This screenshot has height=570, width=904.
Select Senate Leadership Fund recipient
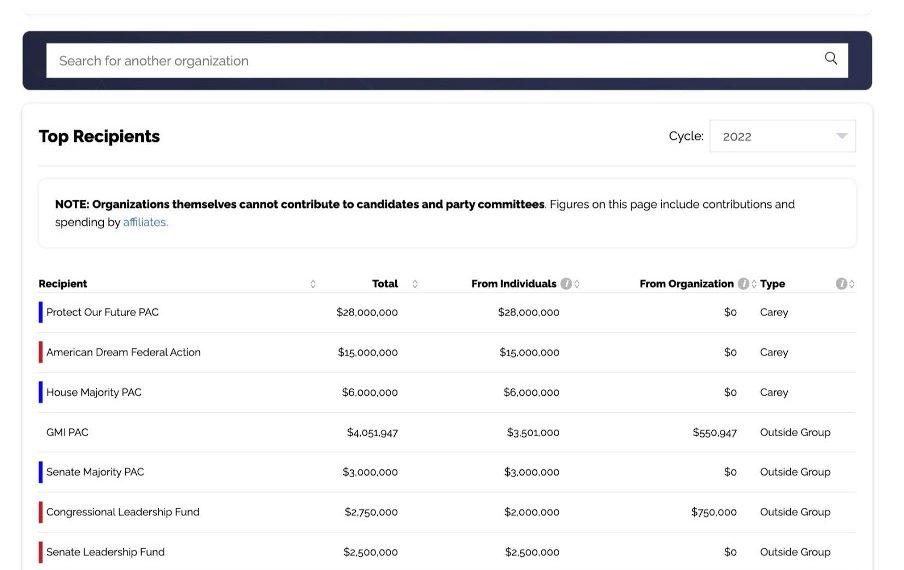(105, 552)
